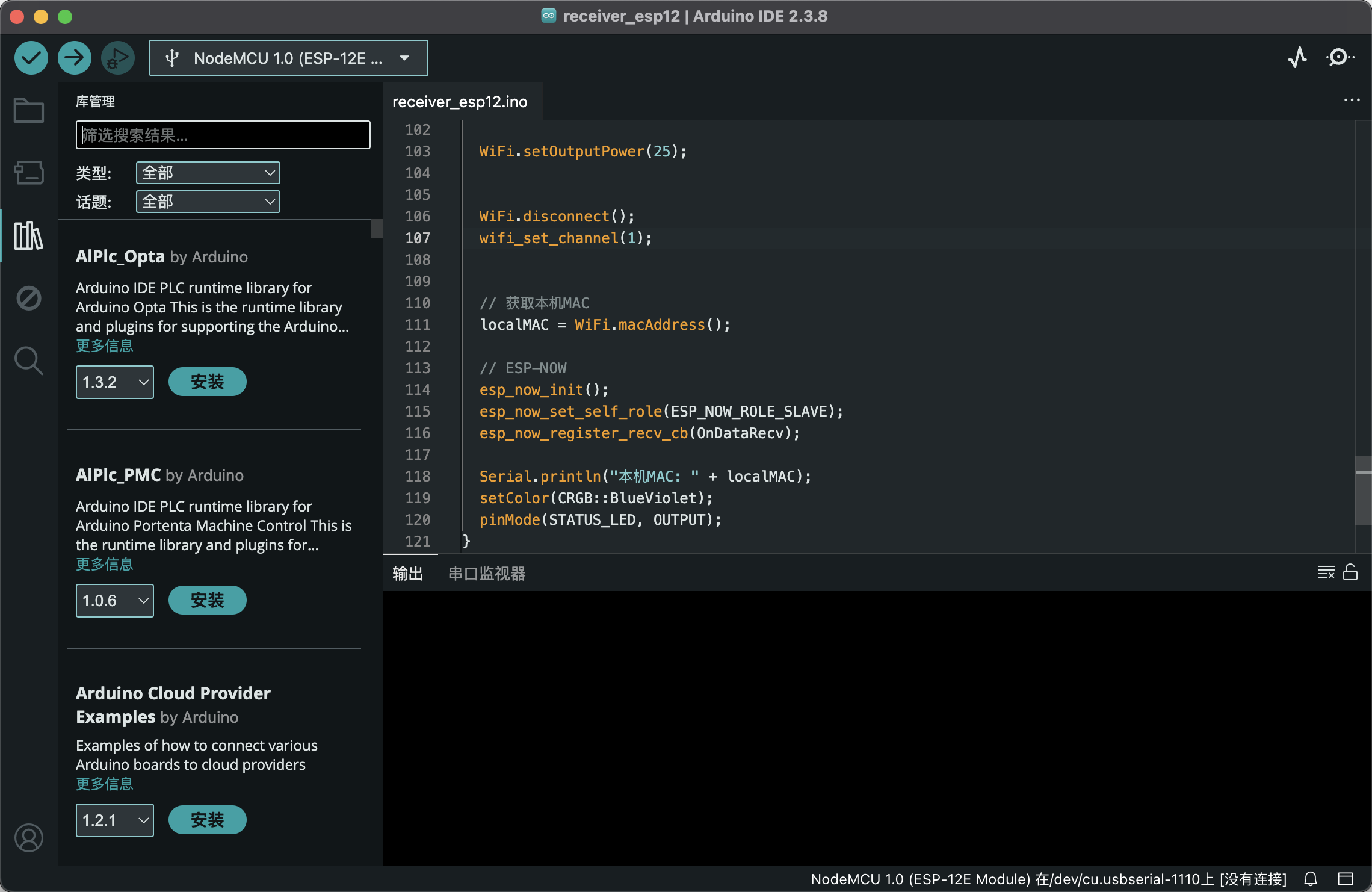Toggle autoscroll lock in output panel
Screen dimensions: 1372x892
1351,572
